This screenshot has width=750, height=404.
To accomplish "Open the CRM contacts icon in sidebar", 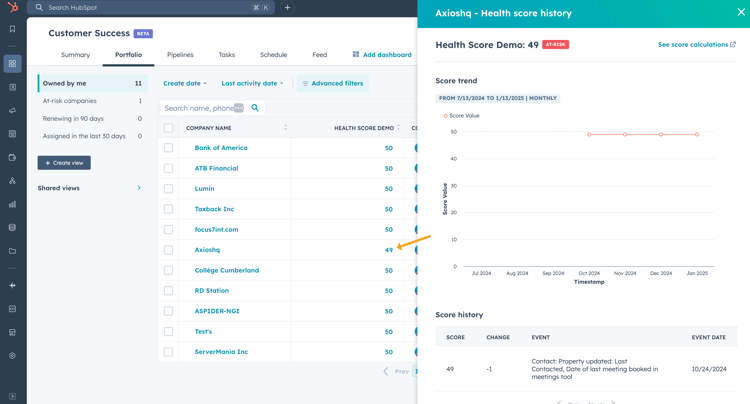I will point(12,87).
